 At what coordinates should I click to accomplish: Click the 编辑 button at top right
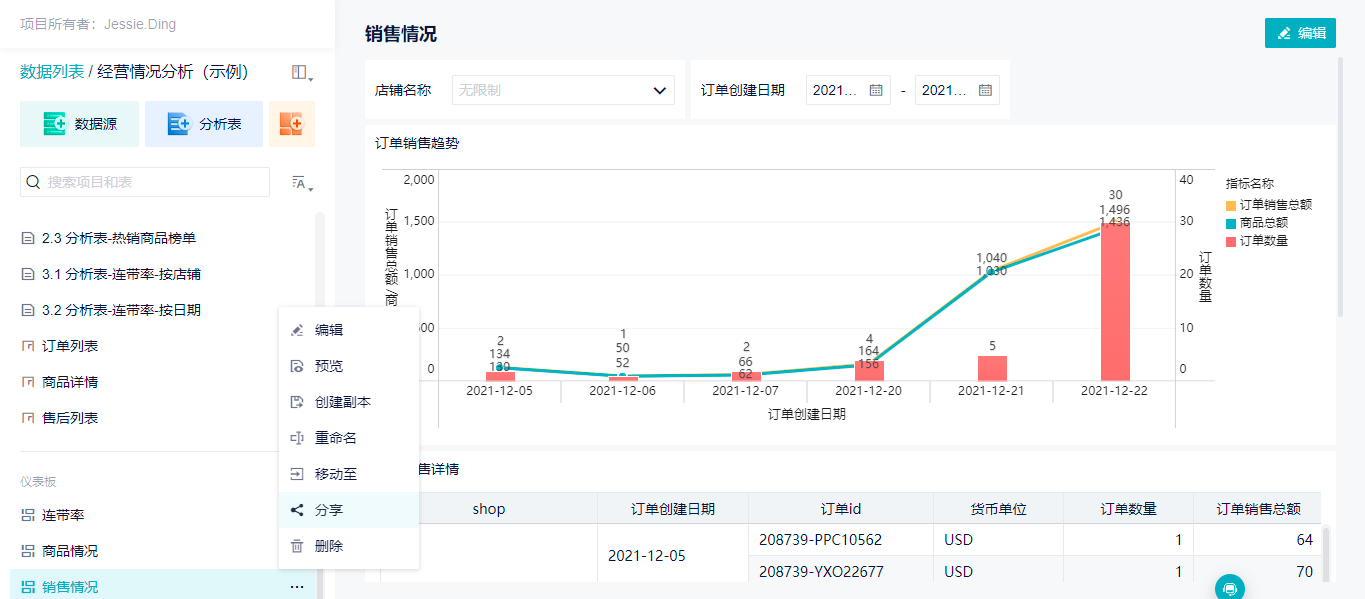(x=1300, y=33)
